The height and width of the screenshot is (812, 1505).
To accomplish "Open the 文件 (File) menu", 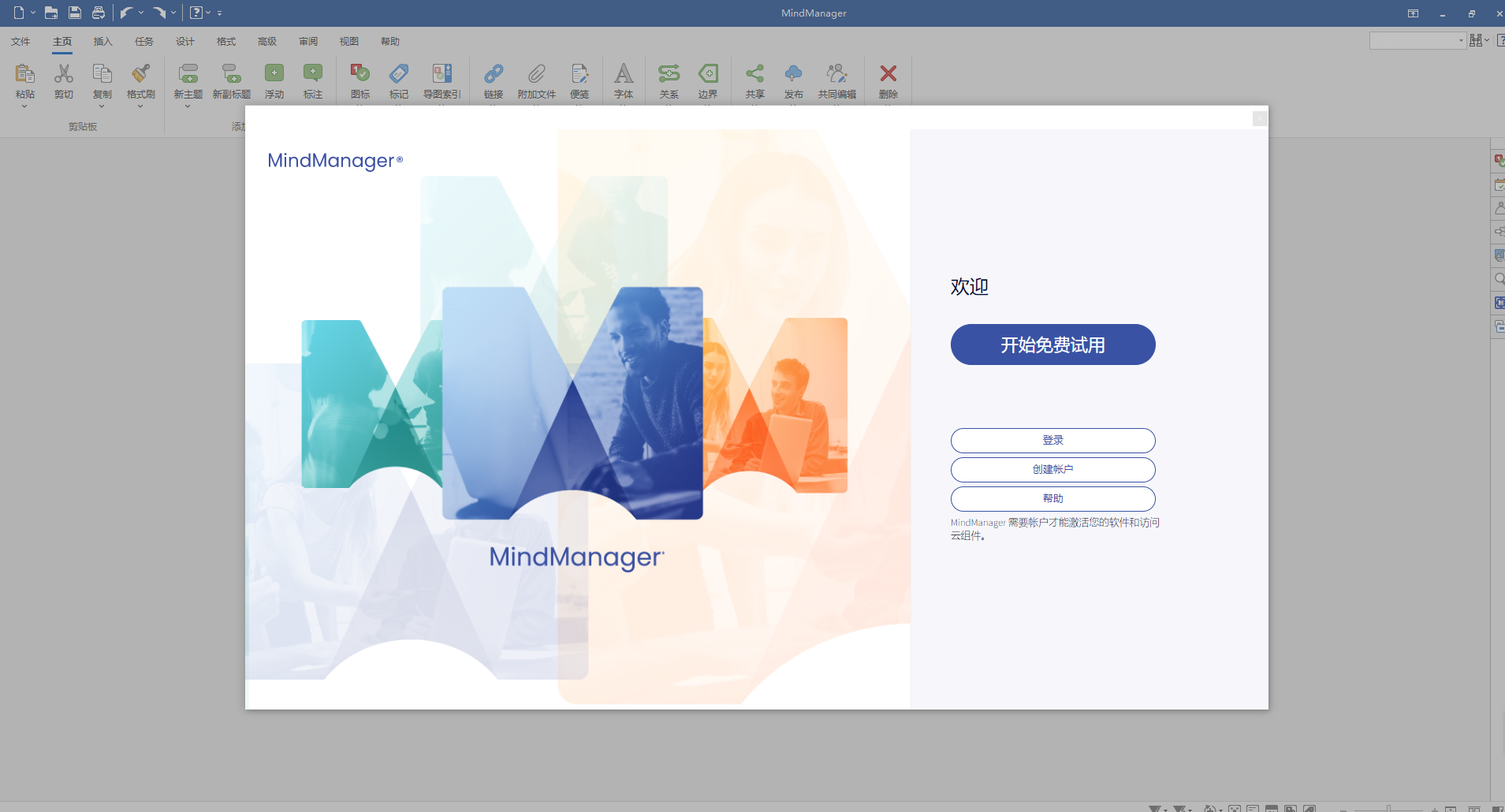I will 20,41.
